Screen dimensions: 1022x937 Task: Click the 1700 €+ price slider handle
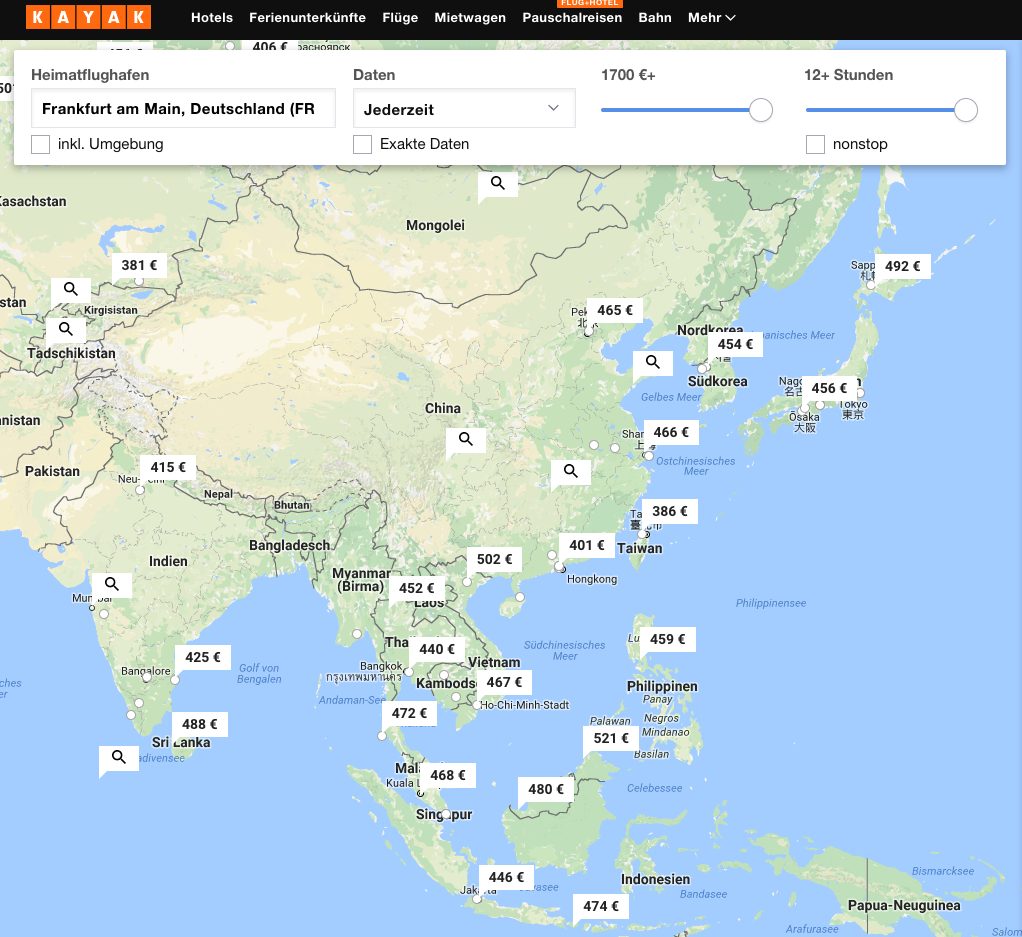pyautogui.click(x=761, y=110)
